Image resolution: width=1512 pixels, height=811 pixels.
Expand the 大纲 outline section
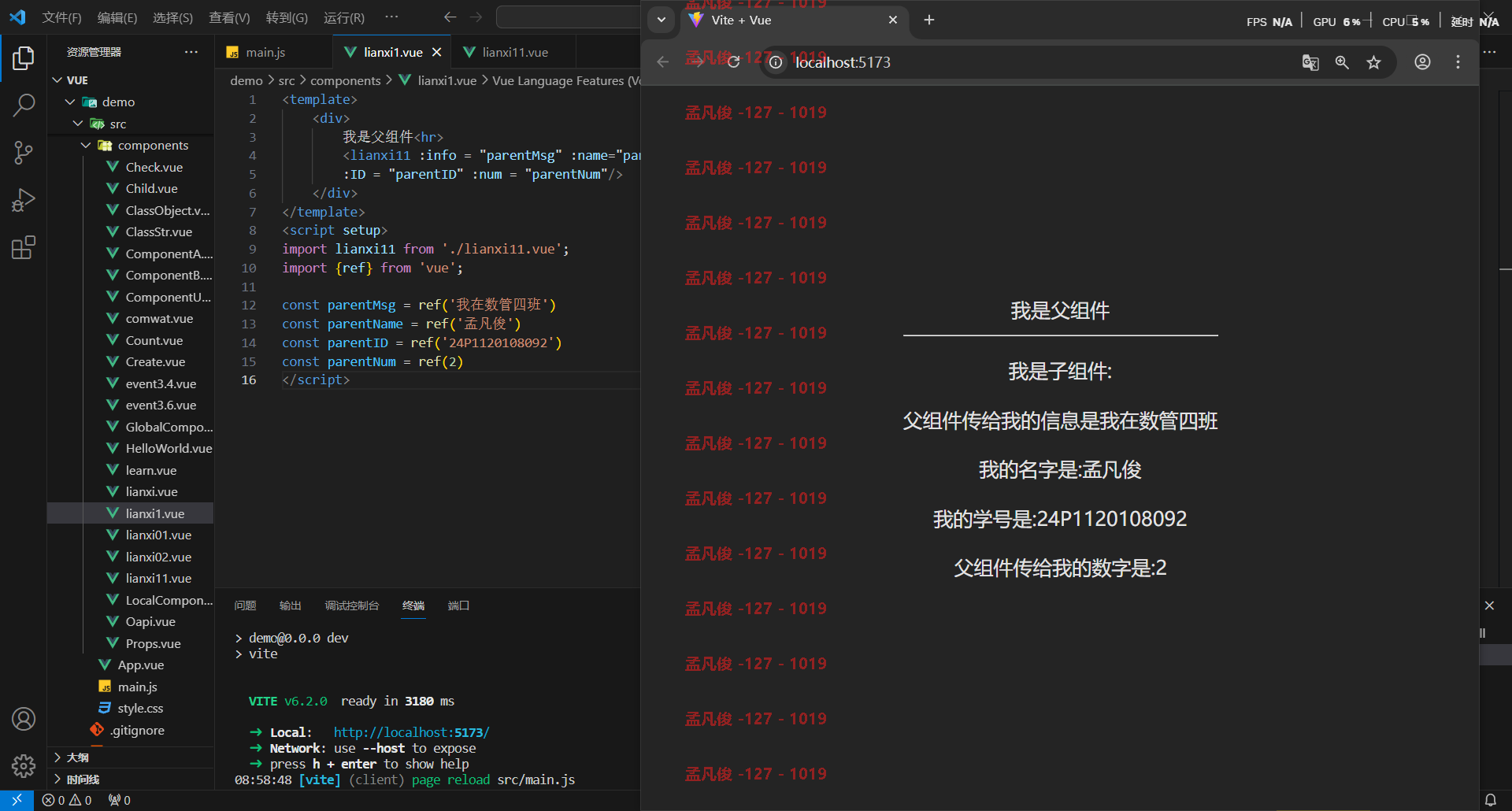click(131, 757)
